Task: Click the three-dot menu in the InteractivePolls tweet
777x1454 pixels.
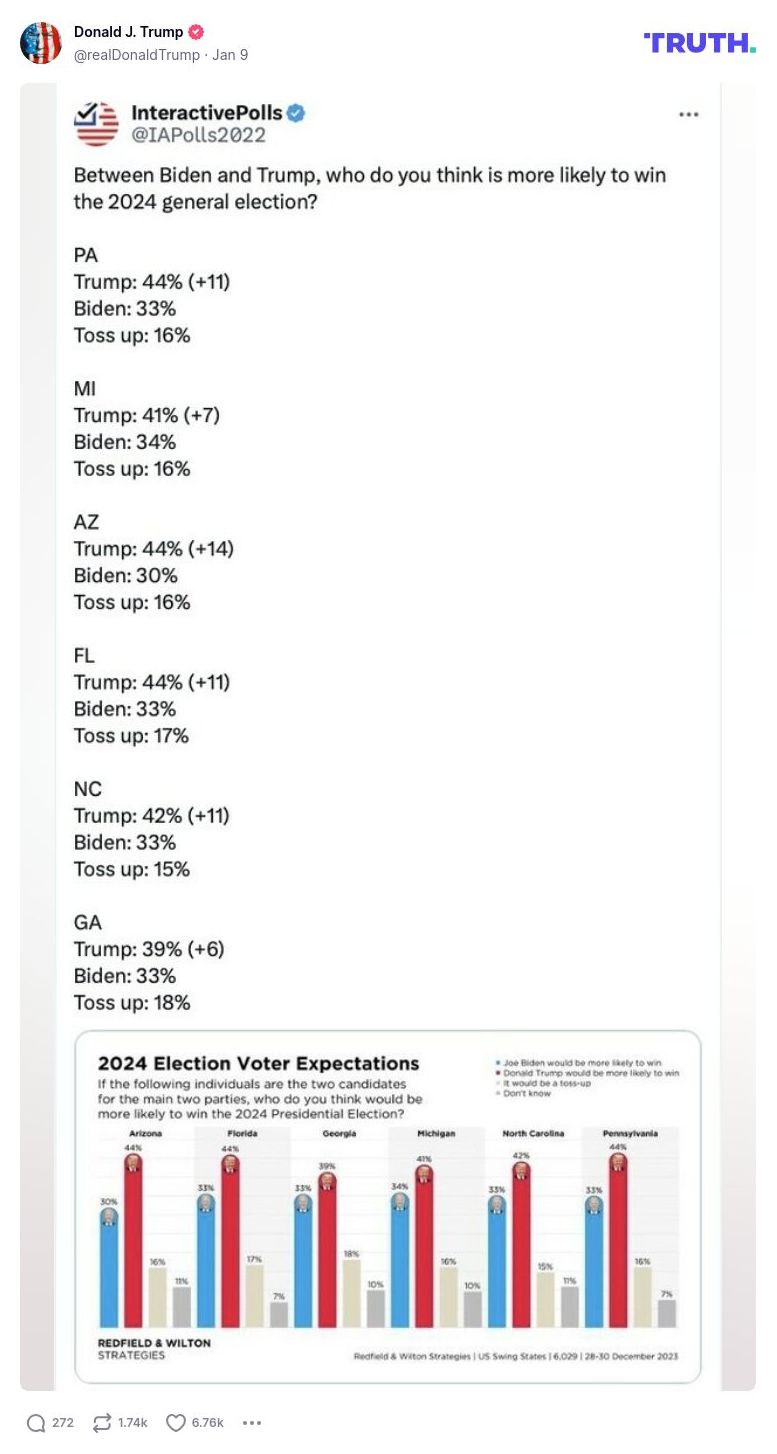Action: tap(688, 115)
